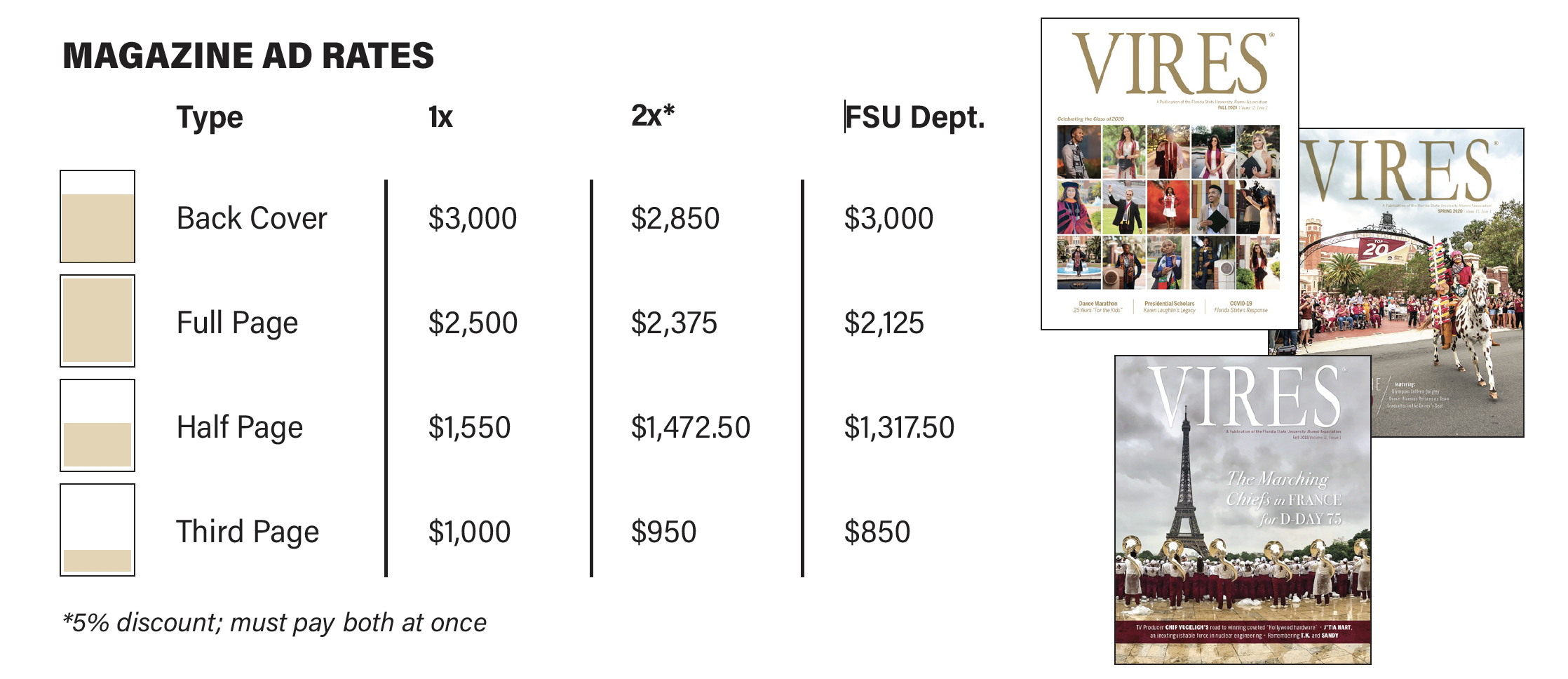This screenshot has width=1568, height=679.
Task: Click the Half Page $1,317.50 FSU rate
Action: (x=899, y=427)
